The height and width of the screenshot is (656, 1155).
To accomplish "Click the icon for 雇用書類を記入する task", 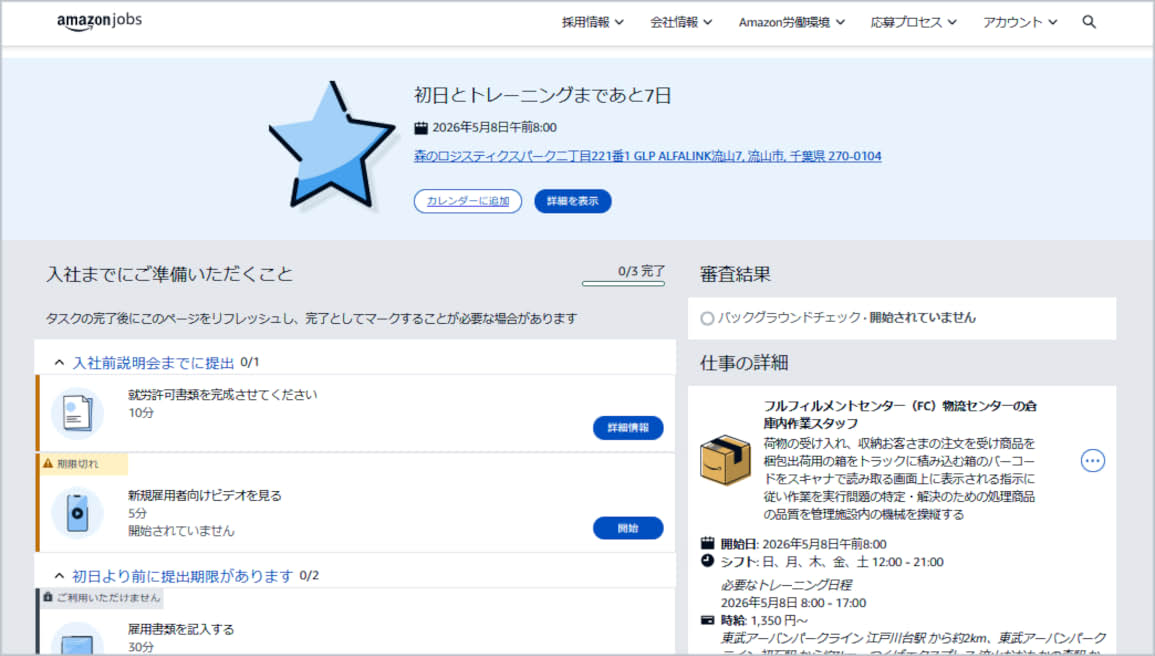I will point(77,639).
